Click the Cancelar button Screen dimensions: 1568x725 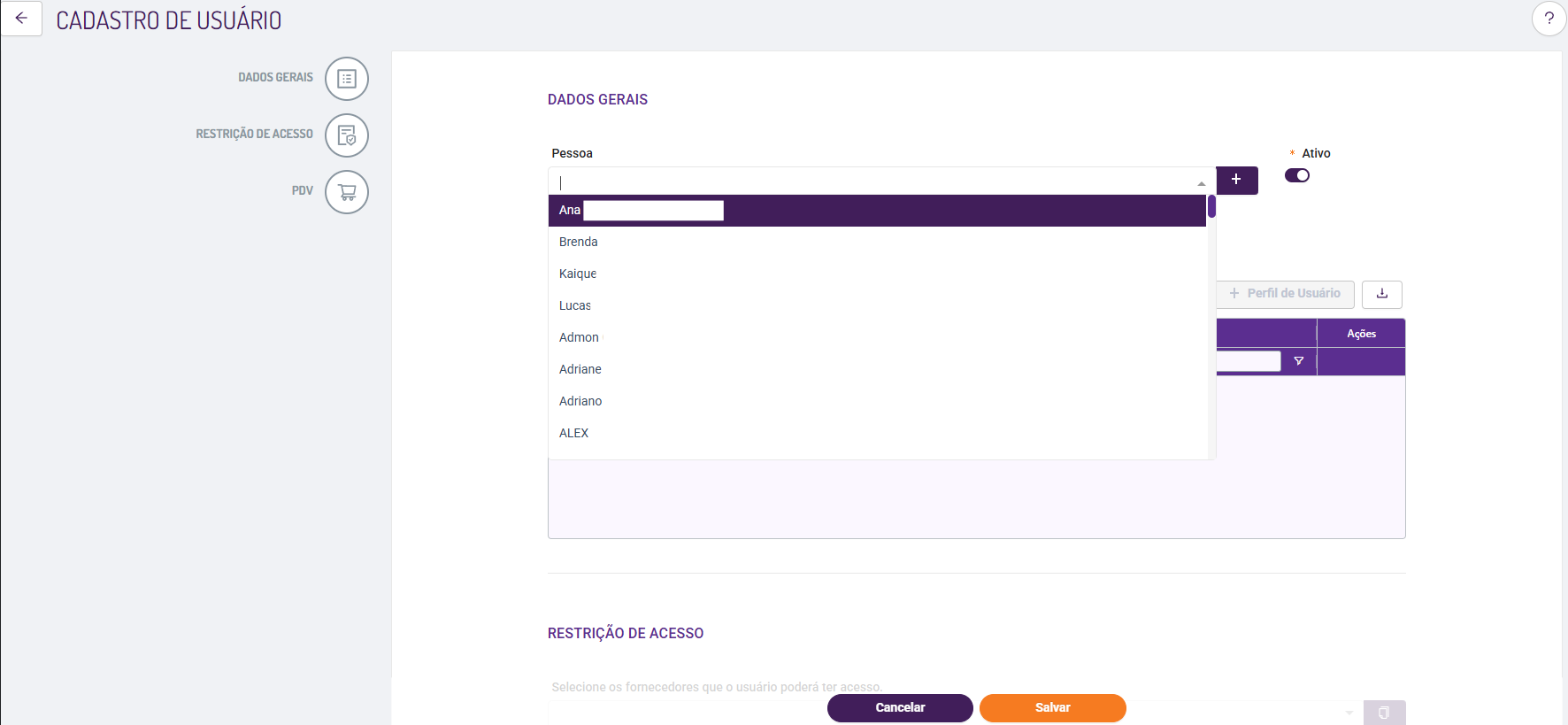pyautogui.click(x=900, y=708)
